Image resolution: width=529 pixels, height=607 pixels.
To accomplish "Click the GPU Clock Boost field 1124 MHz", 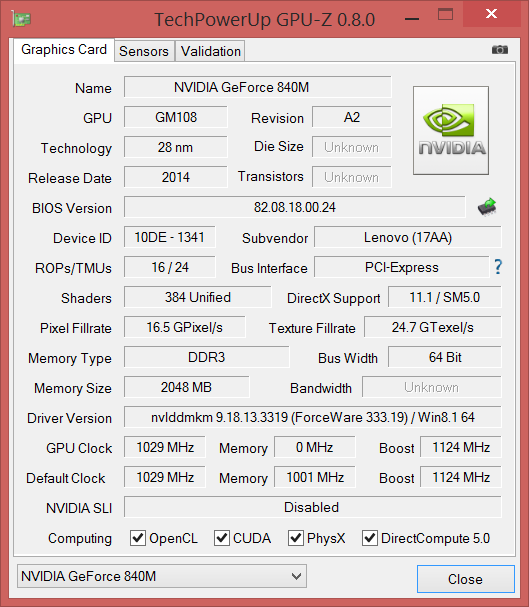I will click(461, 447).
